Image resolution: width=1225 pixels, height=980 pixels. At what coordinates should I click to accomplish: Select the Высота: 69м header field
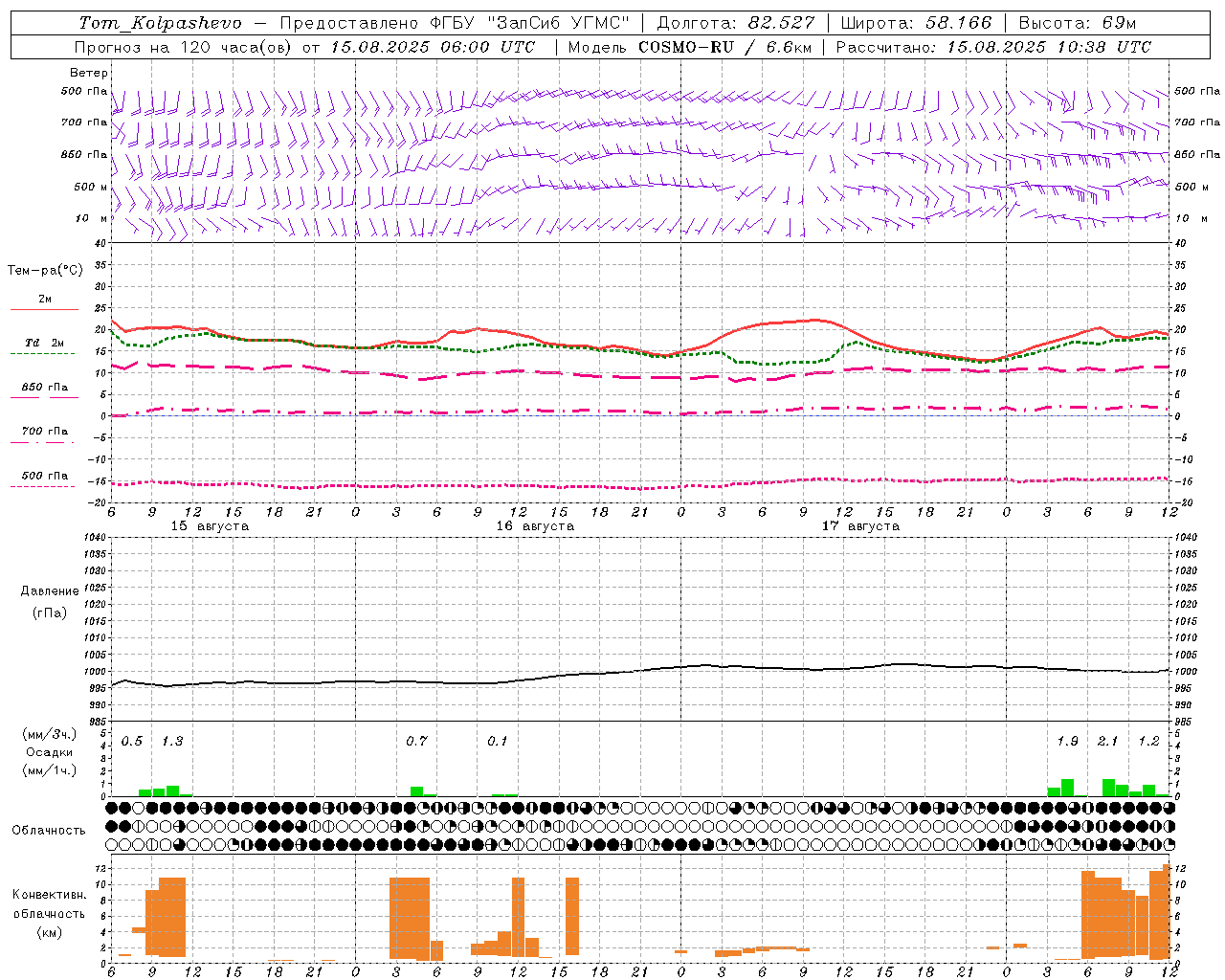1077,23
